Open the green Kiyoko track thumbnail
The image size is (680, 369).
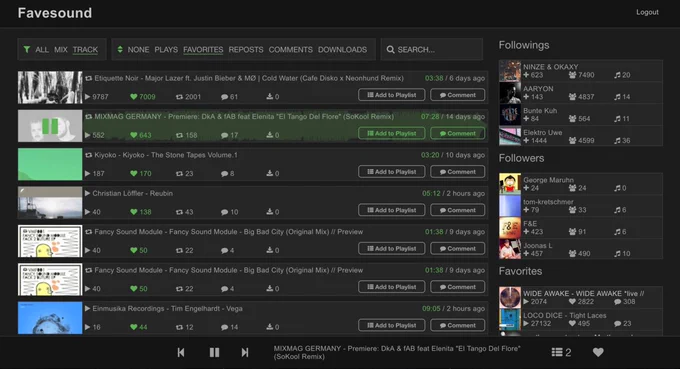[50, 164]
